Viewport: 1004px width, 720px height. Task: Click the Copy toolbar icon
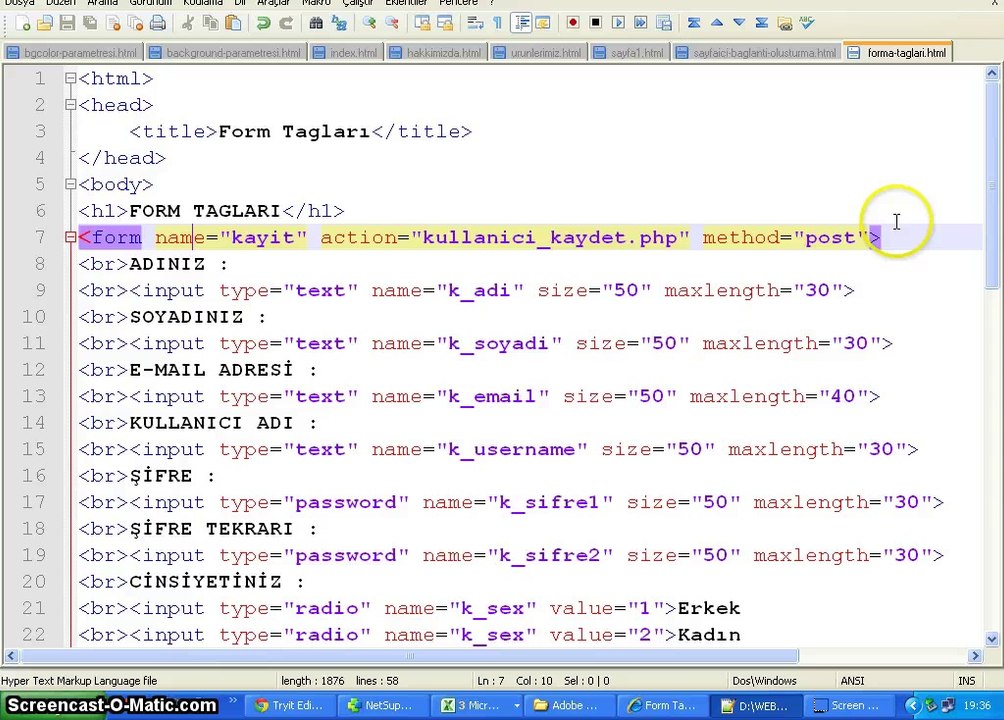pyautogui.click(x=211, y=24)
